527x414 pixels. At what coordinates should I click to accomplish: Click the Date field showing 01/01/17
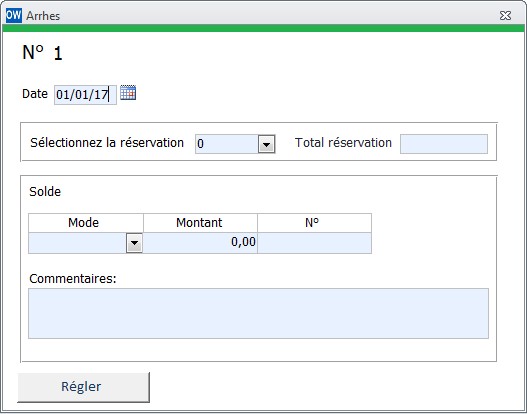(85, 95)
